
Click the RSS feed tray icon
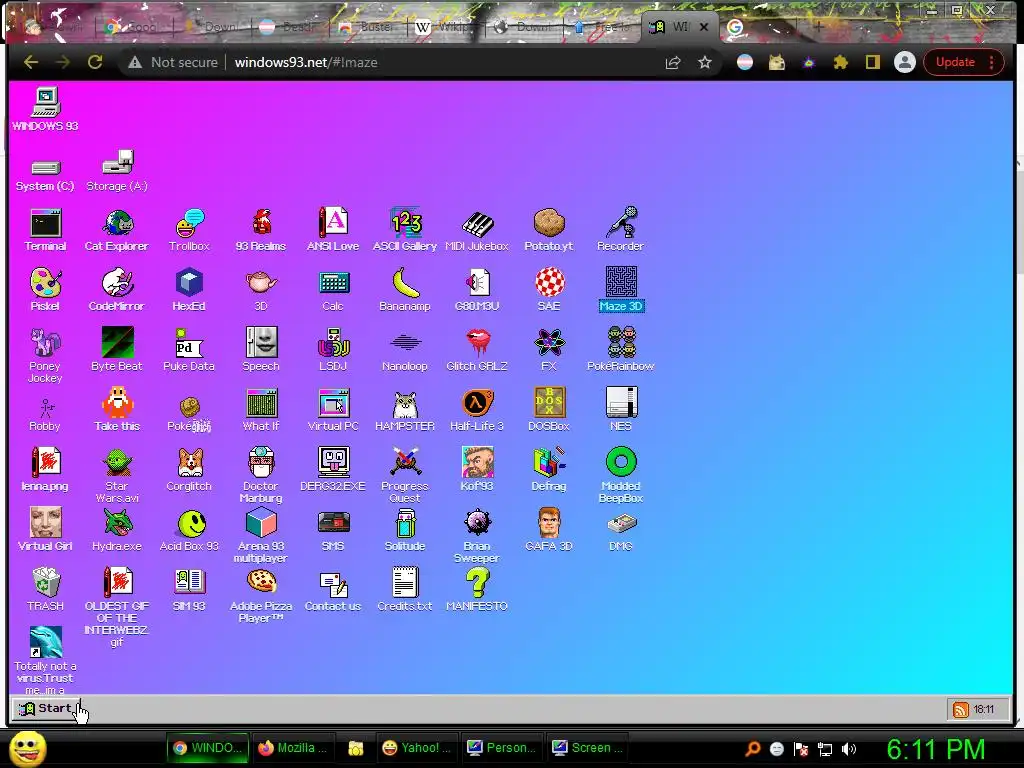(961, 710)
